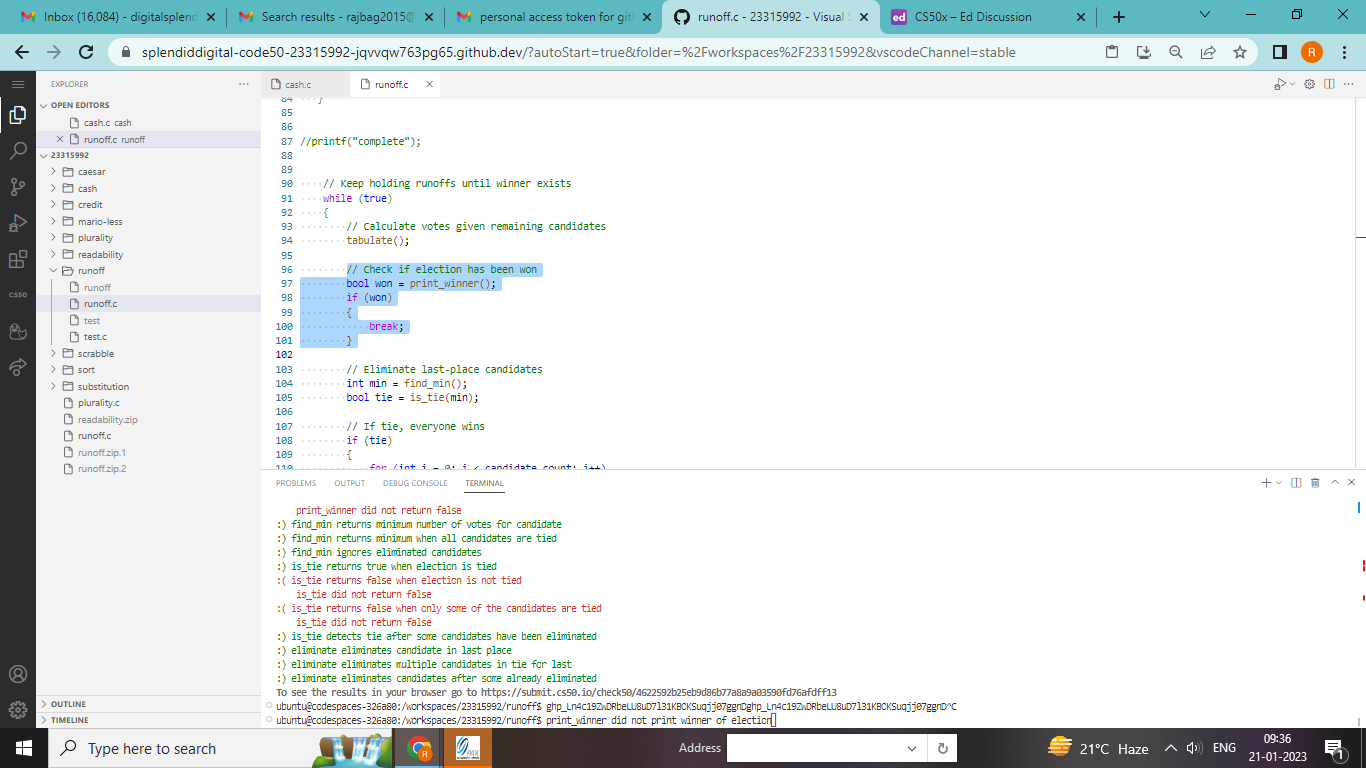The height and width of the screenshot is (768, 1366).
Task: Switch to the cash.c editor tab
Action: [298, 85]
